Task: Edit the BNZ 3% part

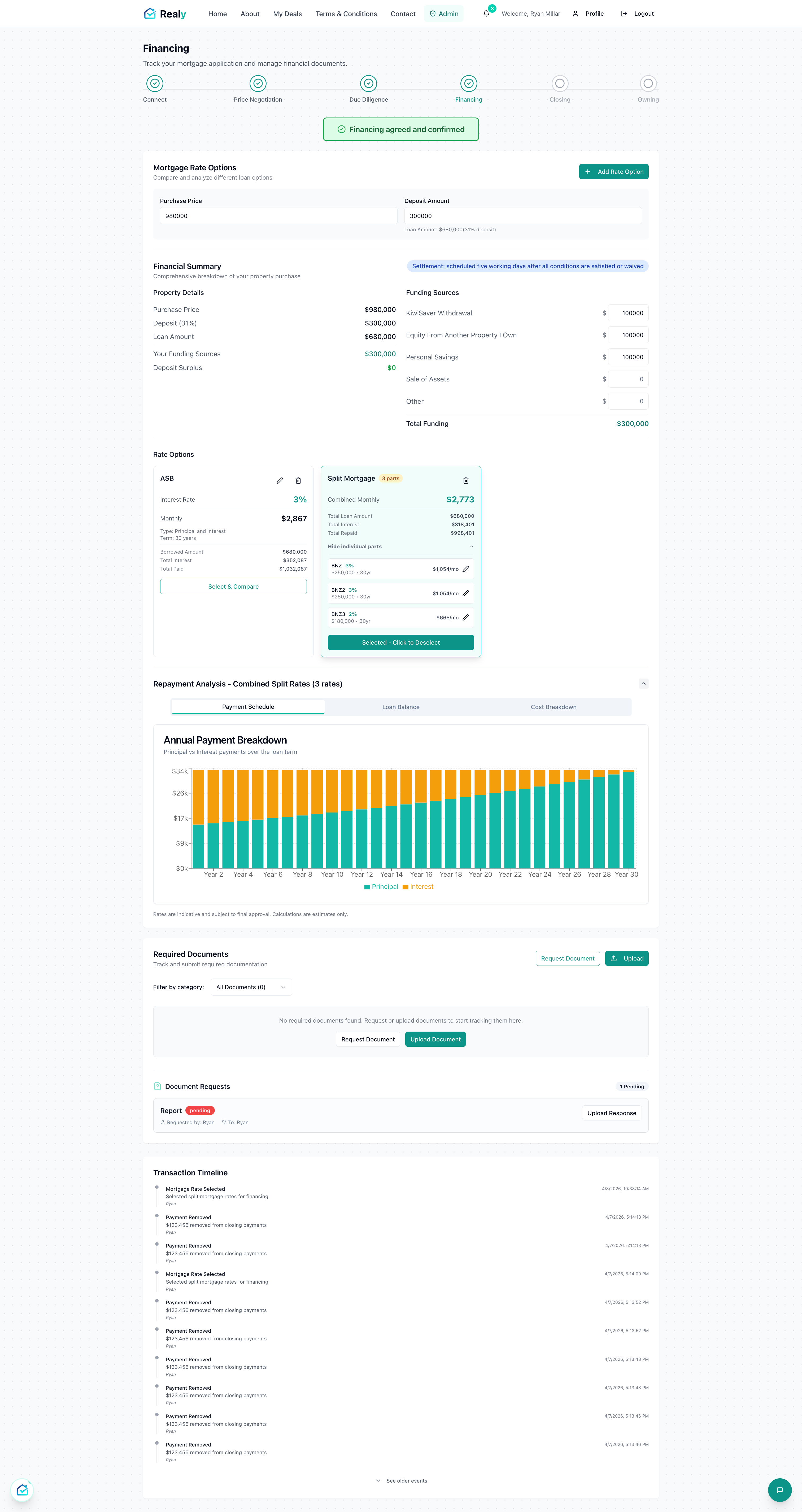Action: pyautogui.click(x=466, y=569)
